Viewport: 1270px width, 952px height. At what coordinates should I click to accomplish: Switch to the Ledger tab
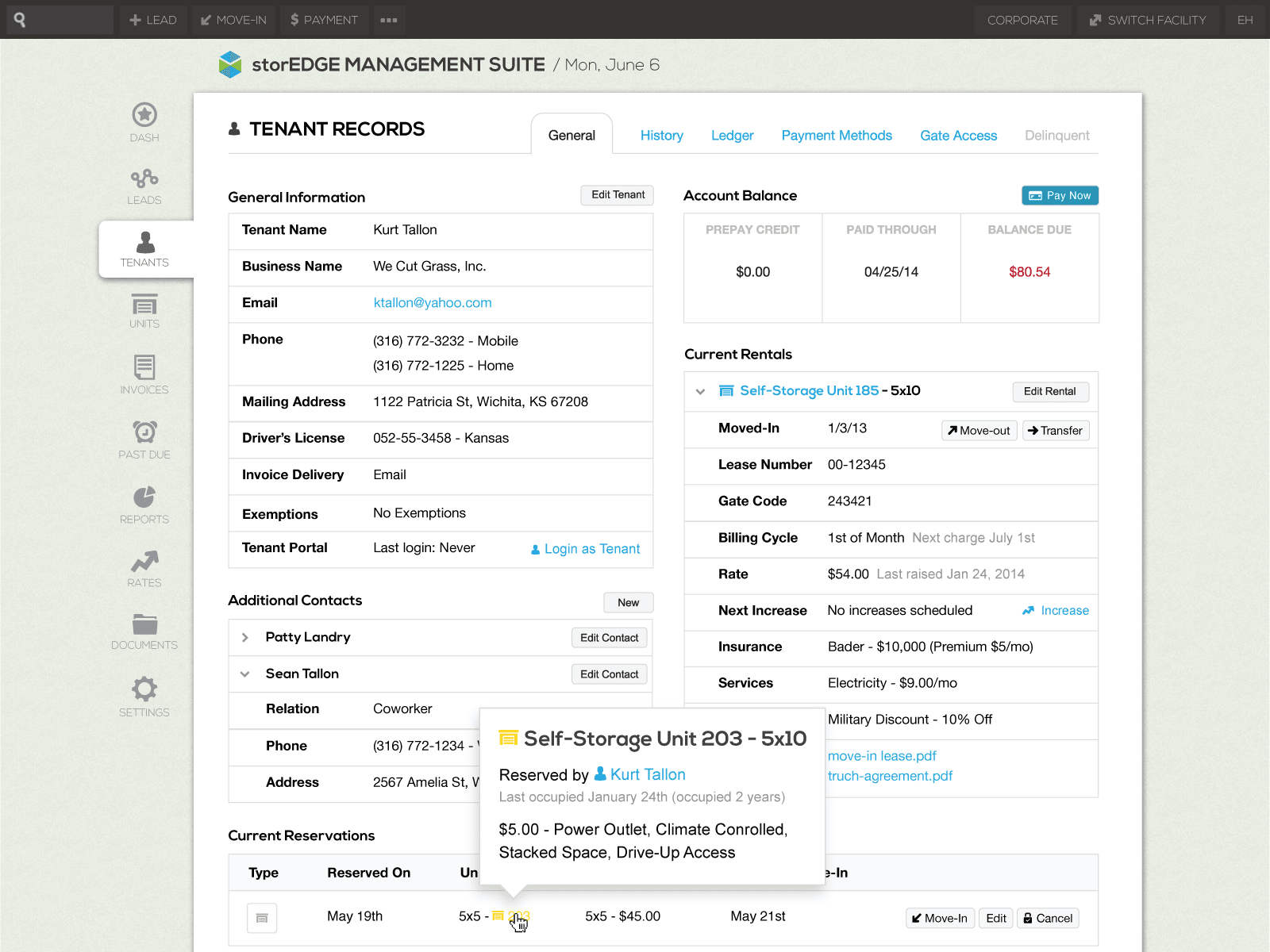(732, 135)
